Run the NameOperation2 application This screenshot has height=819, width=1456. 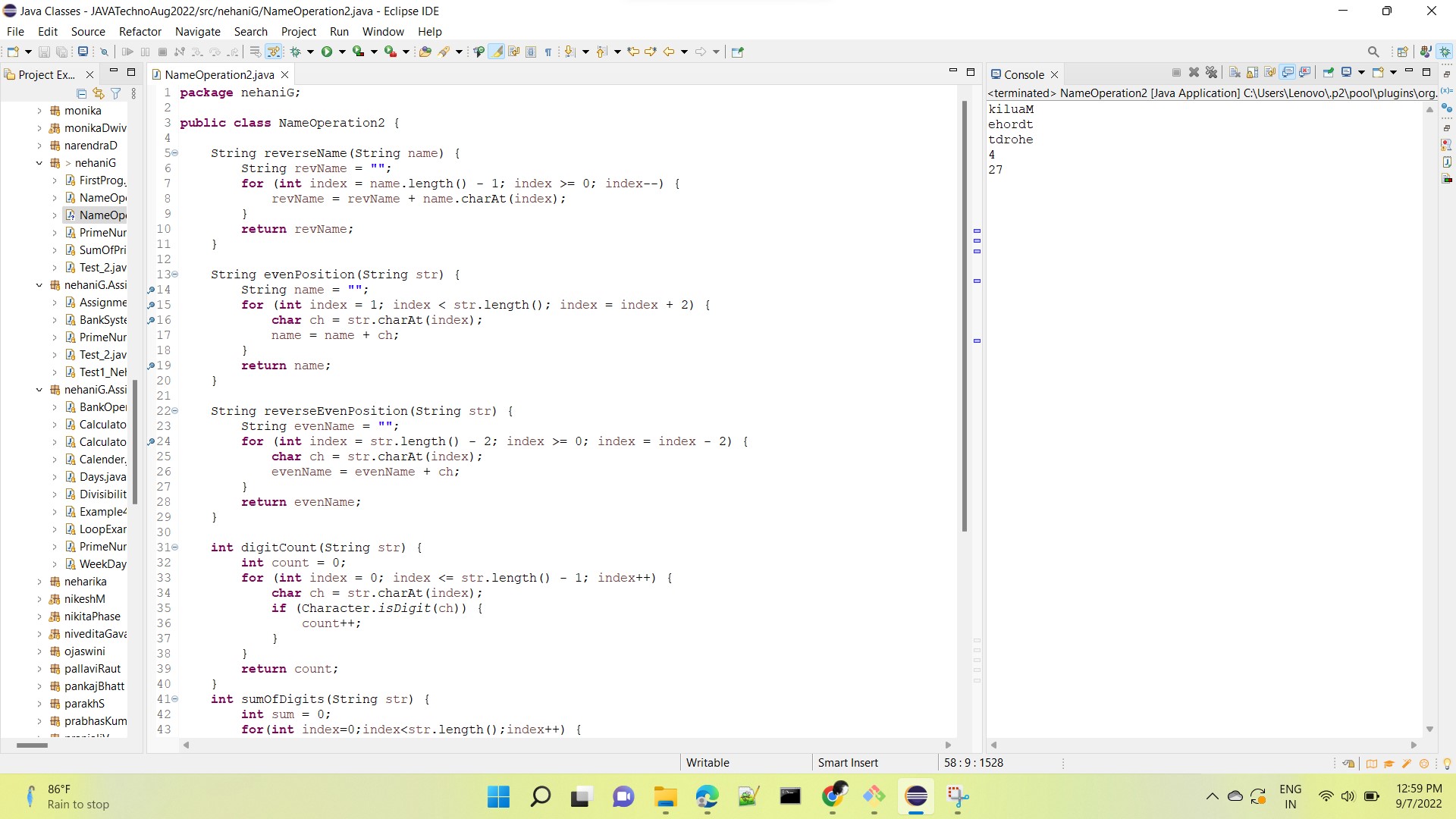click(x=326, y=51)
